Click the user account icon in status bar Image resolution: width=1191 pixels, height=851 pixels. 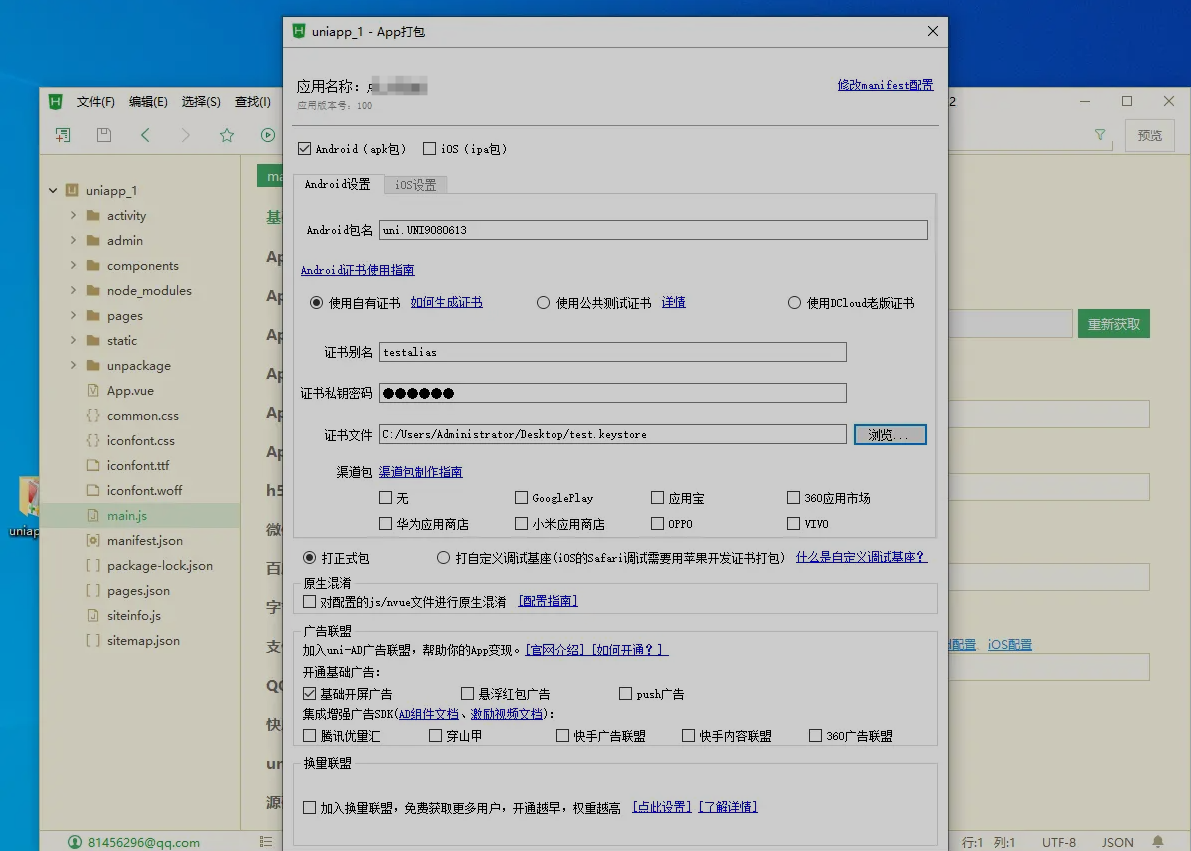[x=75, y=842]
